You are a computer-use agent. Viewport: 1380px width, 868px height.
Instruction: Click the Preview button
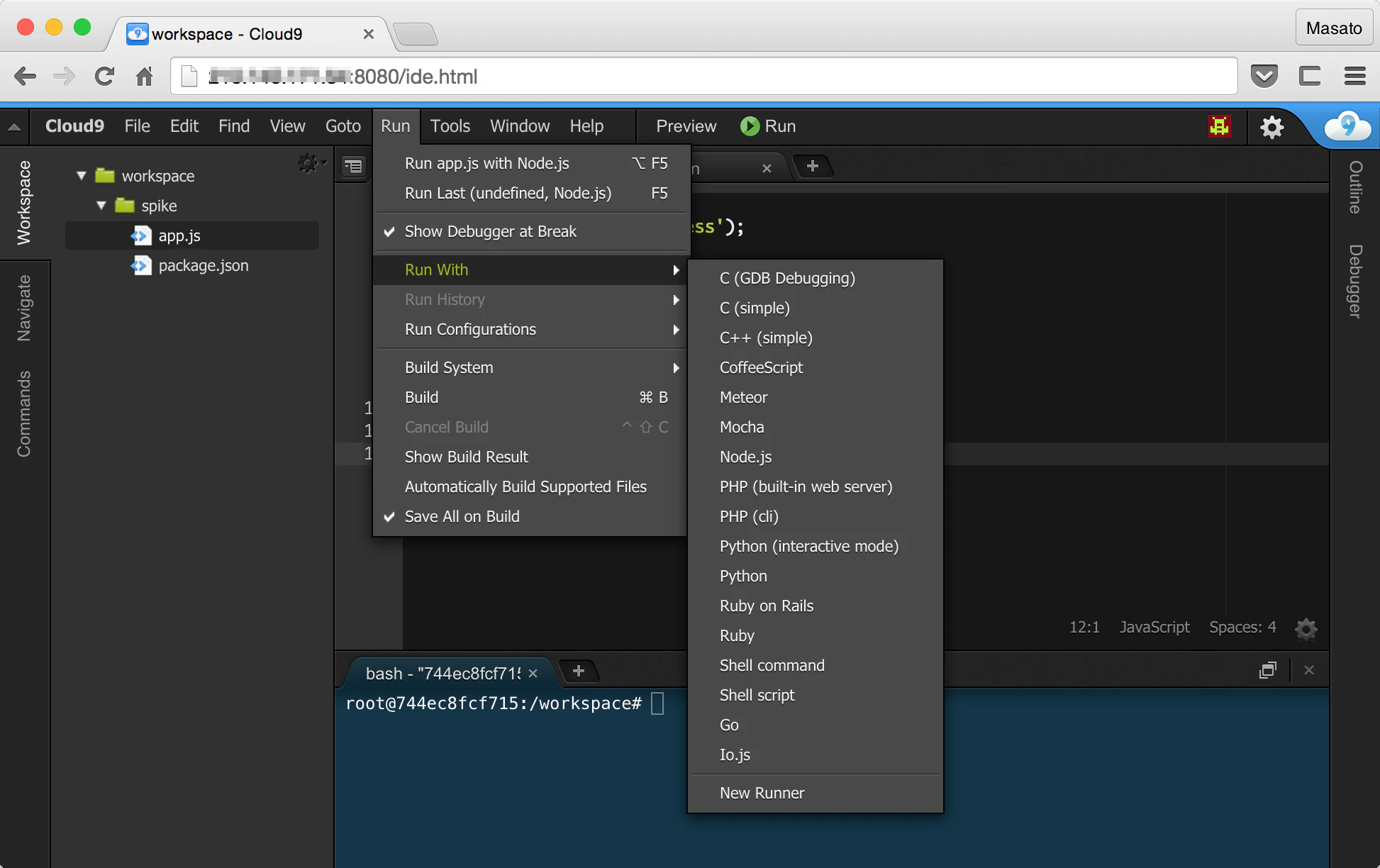pyautogui.click(x=686, y=126)
